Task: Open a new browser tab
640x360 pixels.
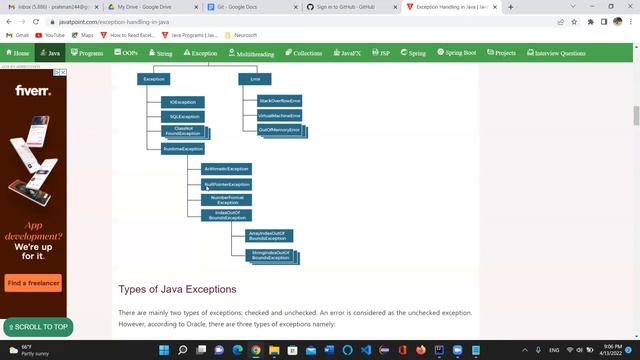Action: (x=511, y=7)
